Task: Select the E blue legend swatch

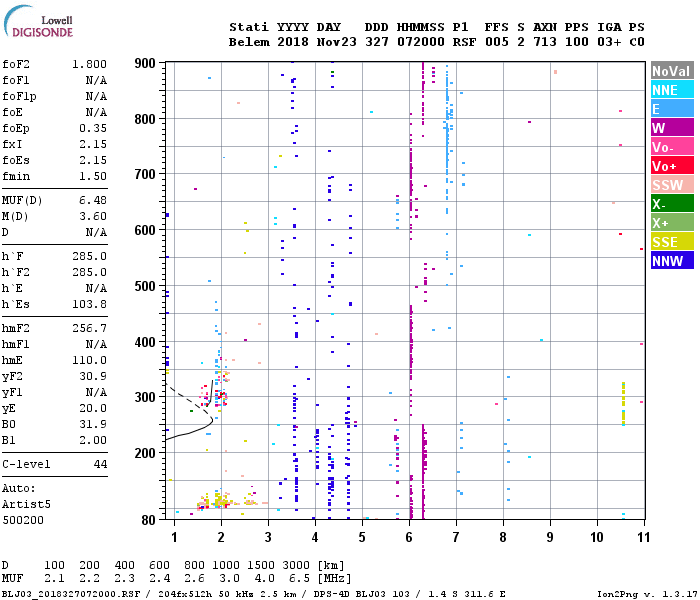Action: pyautogui.click(x=672, y=109)
